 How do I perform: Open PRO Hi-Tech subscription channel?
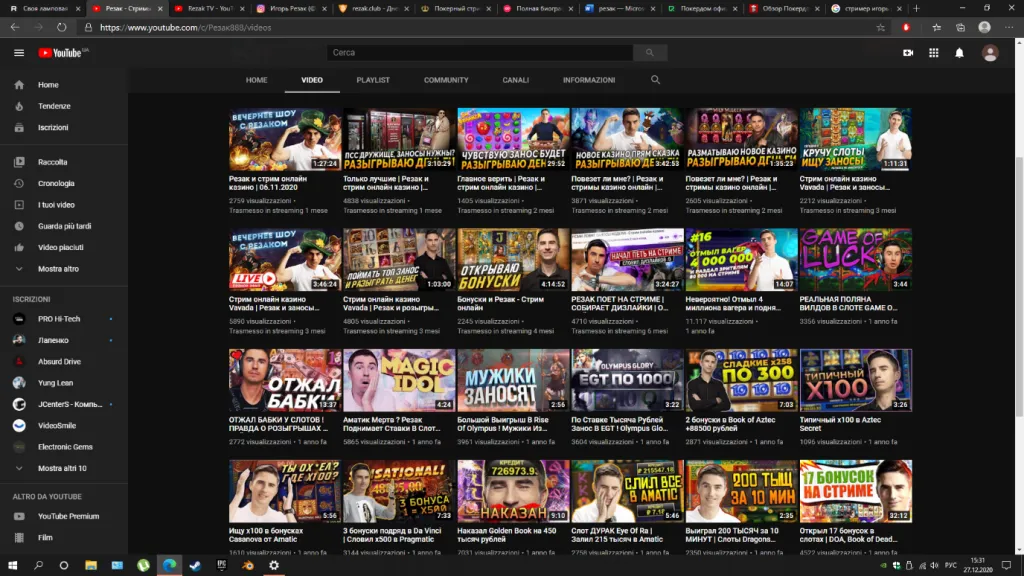pyautogui.click(x=60, y=318)
